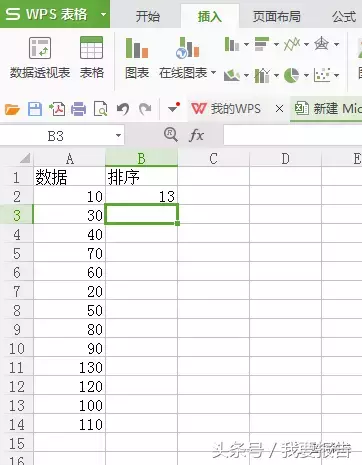Image resolution: width=362 pixels, height=465 pixels.
Task: Select column D header
Action: (285, 159)
